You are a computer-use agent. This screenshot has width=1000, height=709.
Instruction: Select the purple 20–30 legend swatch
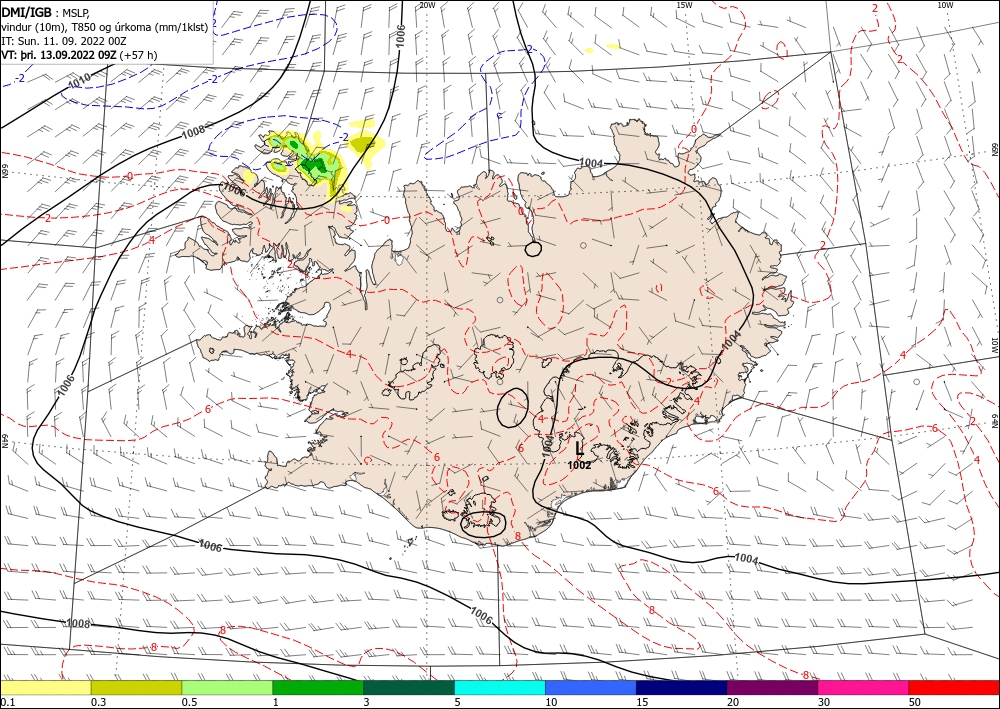772,687
